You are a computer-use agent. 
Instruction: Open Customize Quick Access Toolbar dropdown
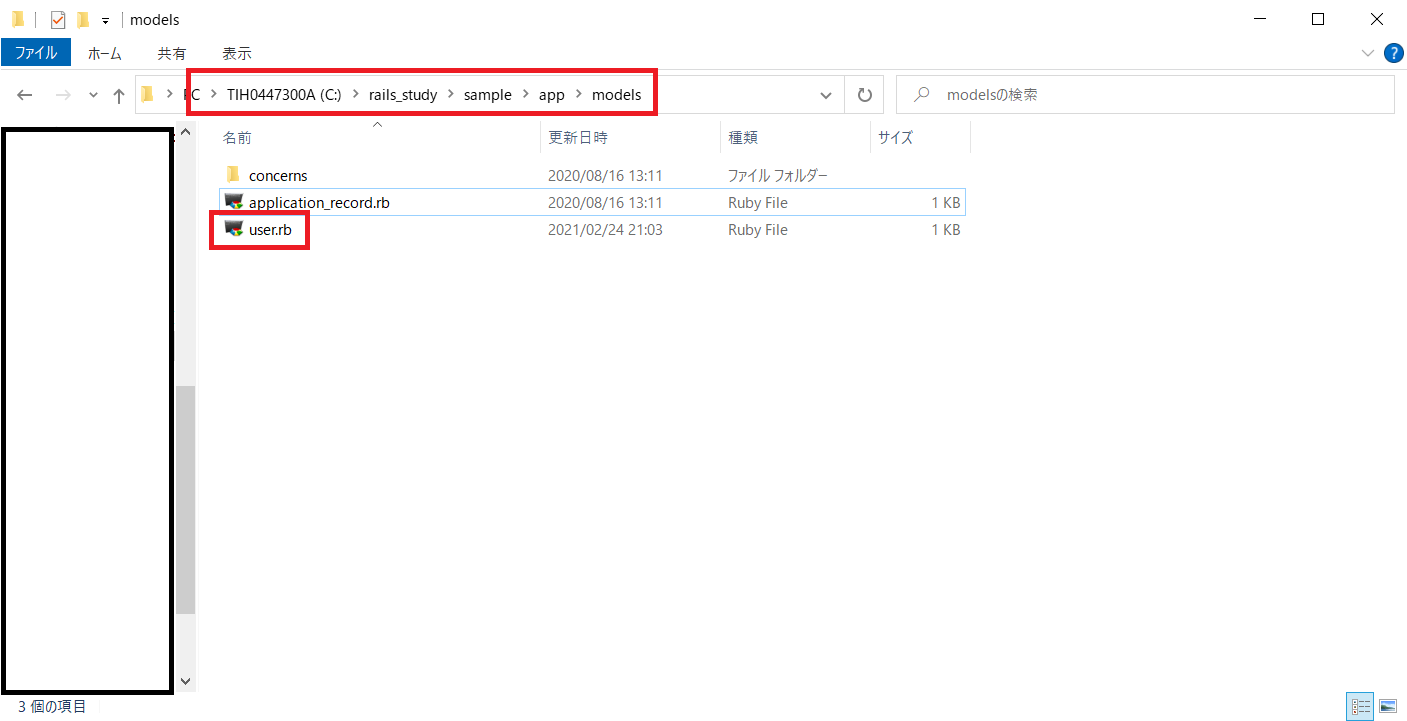[x=105, y=20]
